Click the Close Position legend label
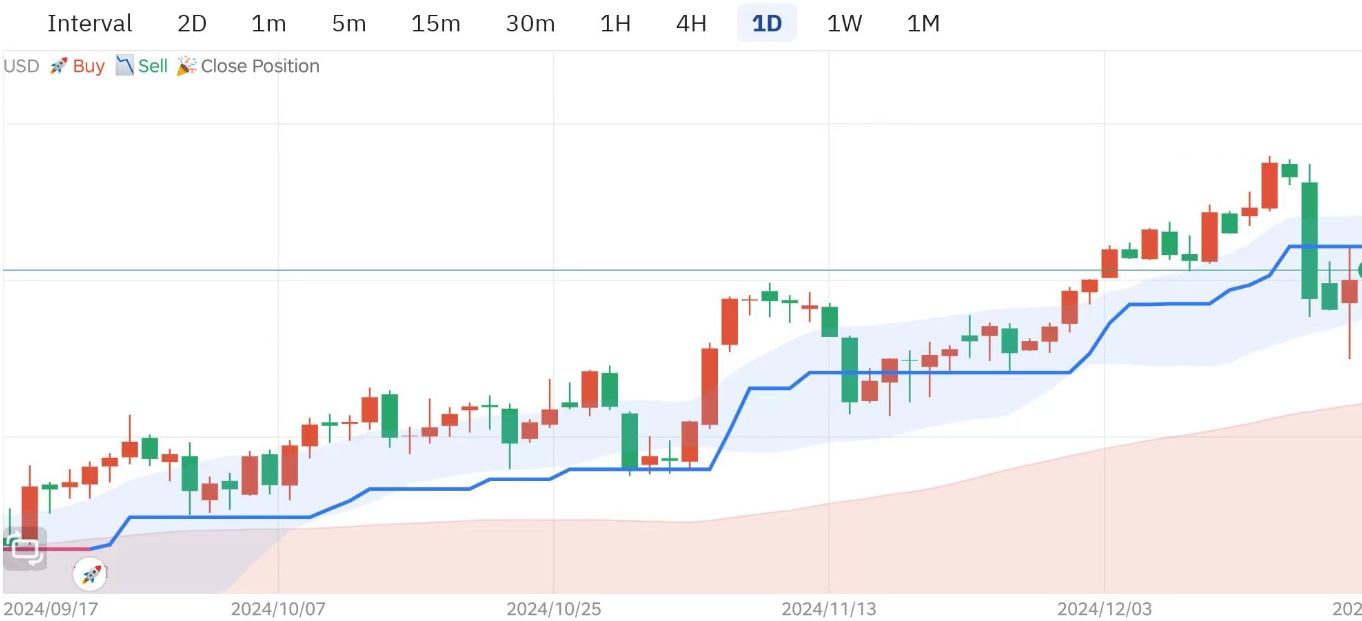1362x621 pixels. pyautogui.click(x=260, y=66)
